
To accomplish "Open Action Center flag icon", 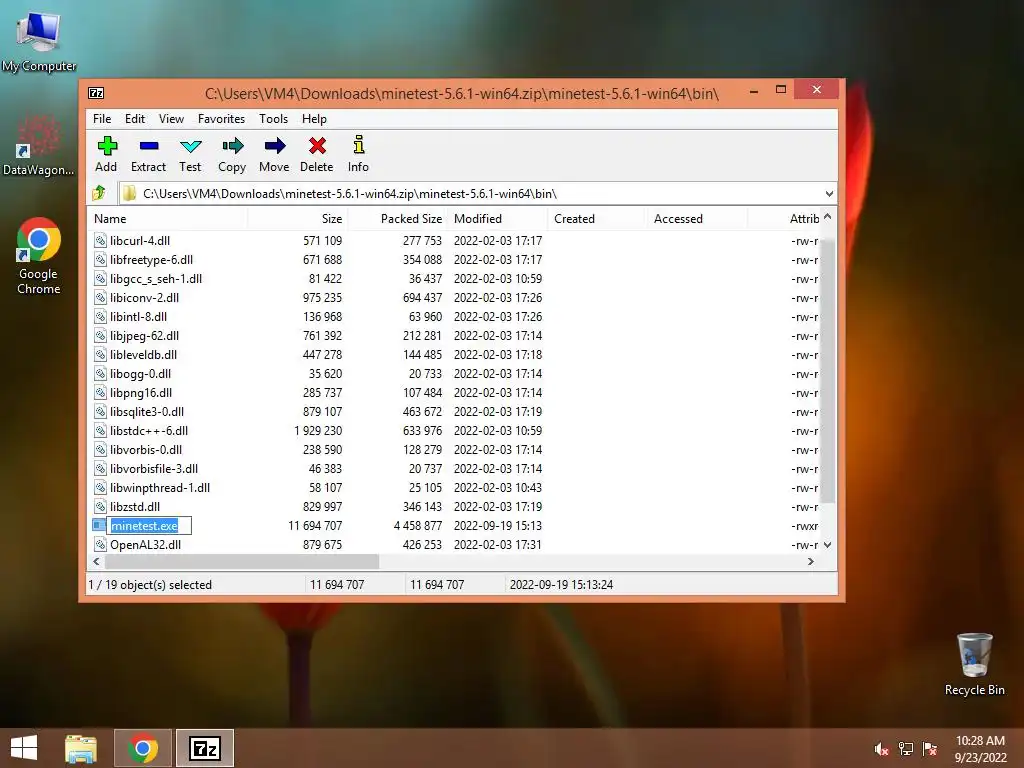I will coord(930,749).
